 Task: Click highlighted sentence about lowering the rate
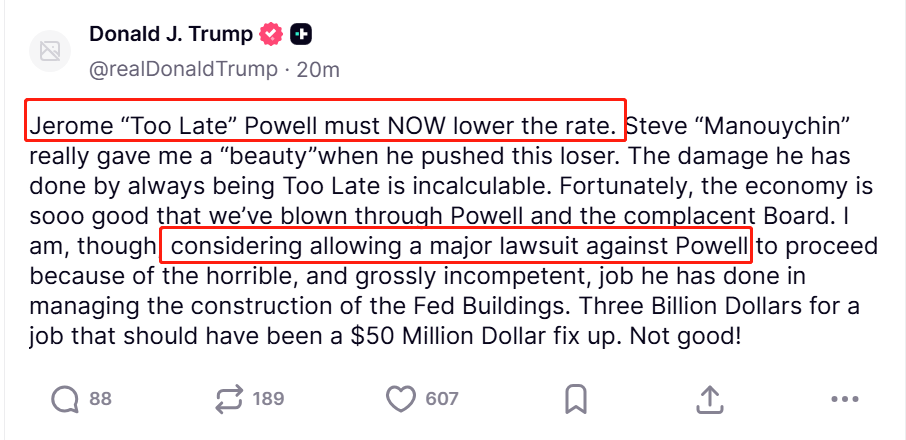click(x=325, y=127)
